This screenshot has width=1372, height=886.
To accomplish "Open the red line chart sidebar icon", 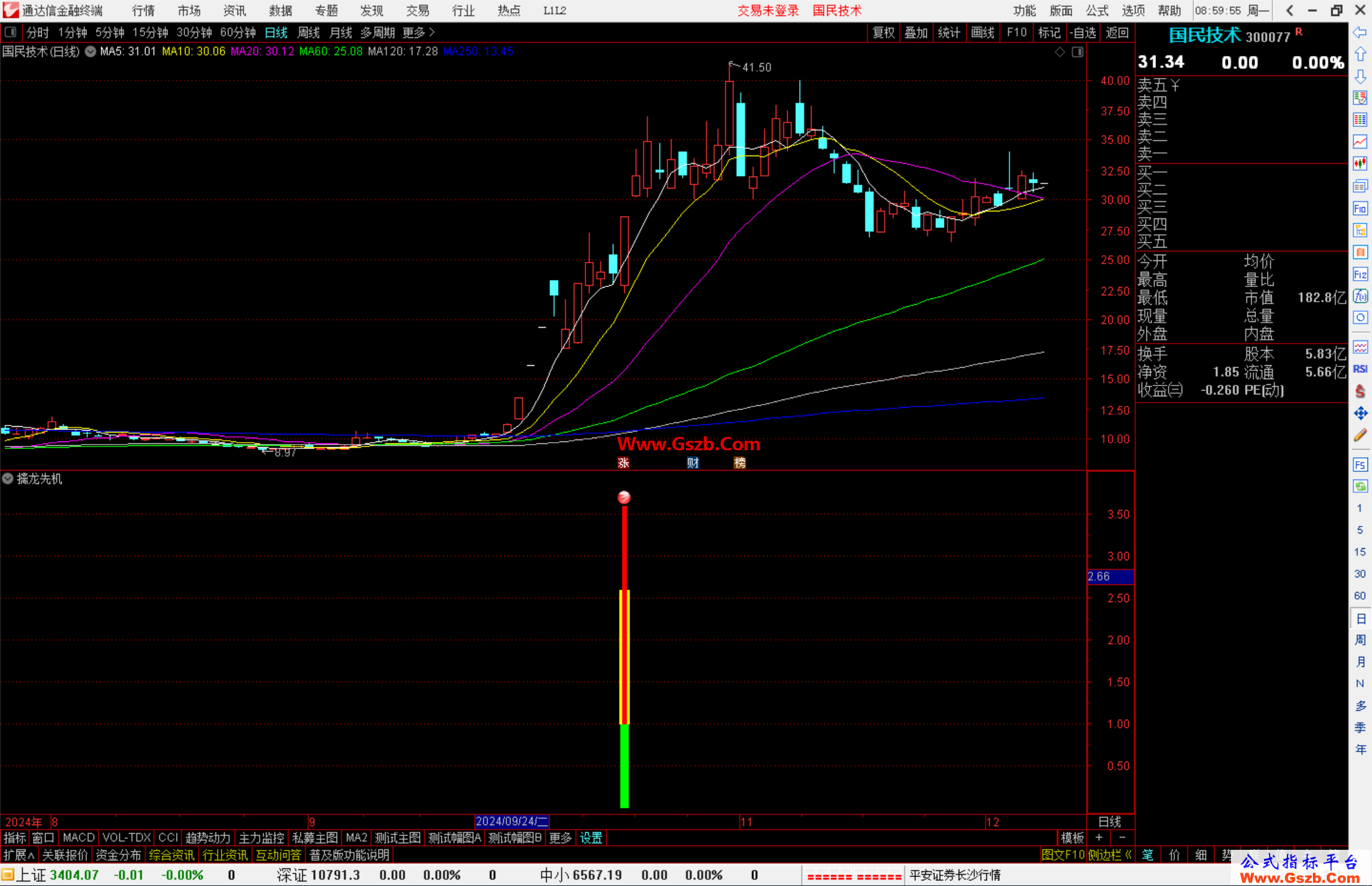I will pyautogui.click(x=1360, y=142).
